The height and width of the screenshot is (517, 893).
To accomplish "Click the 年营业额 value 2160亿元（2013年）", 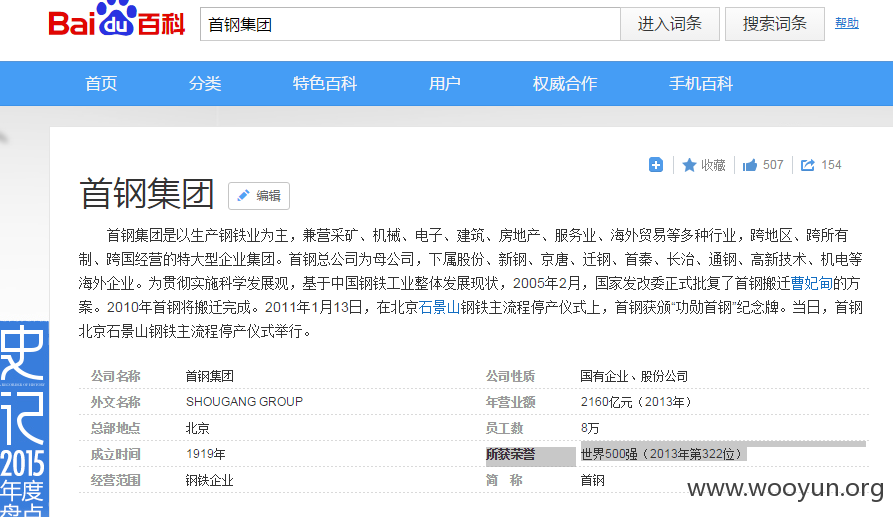I will pos(637,402).
